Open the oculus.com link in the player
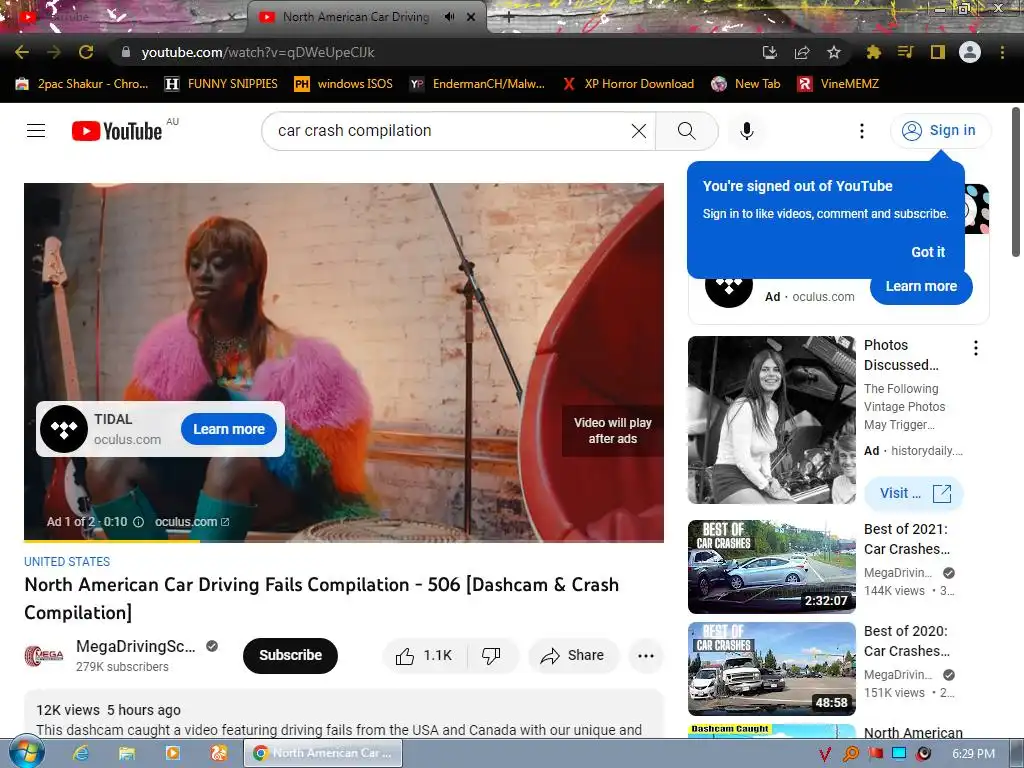 tap(191, 522)
